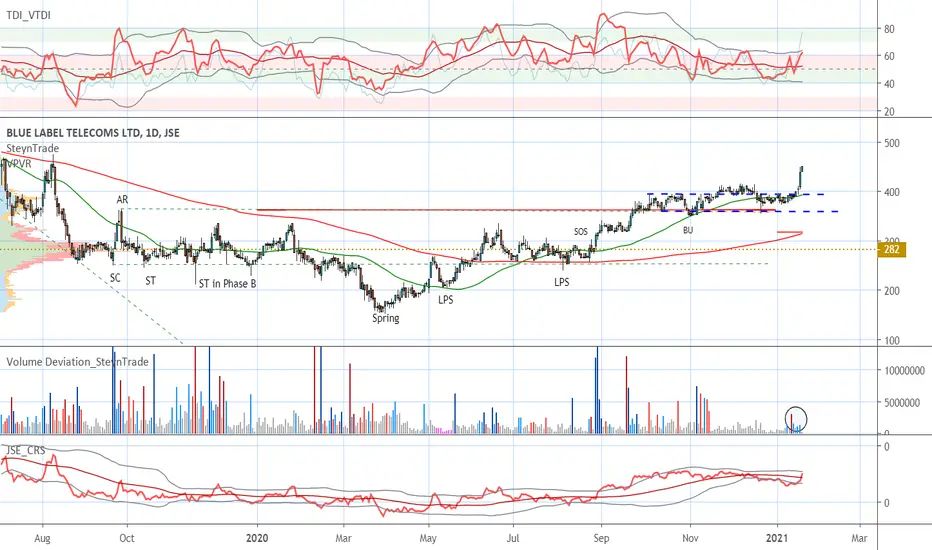Click the 2020 label on time axis

257,539
